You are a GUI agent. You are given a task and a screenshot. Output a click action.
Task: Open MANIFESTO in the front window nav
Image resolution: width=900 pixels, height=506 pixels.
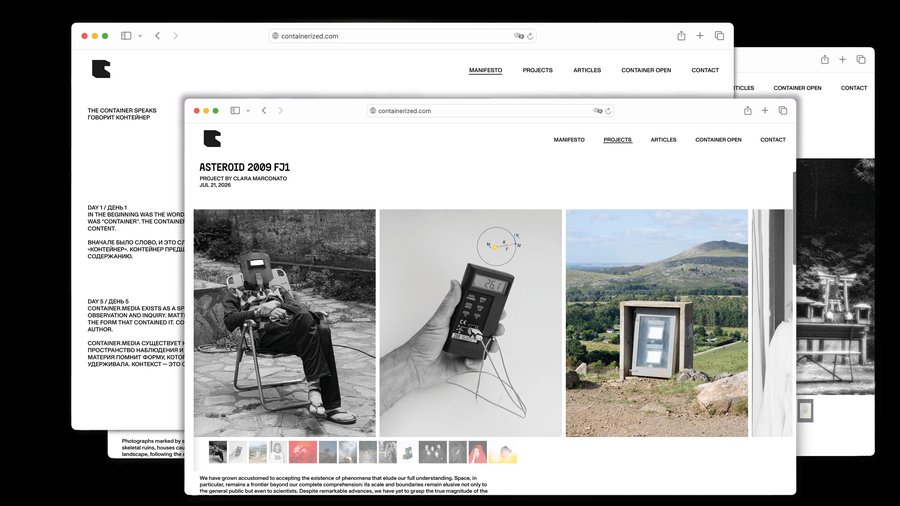pos(569,140)
